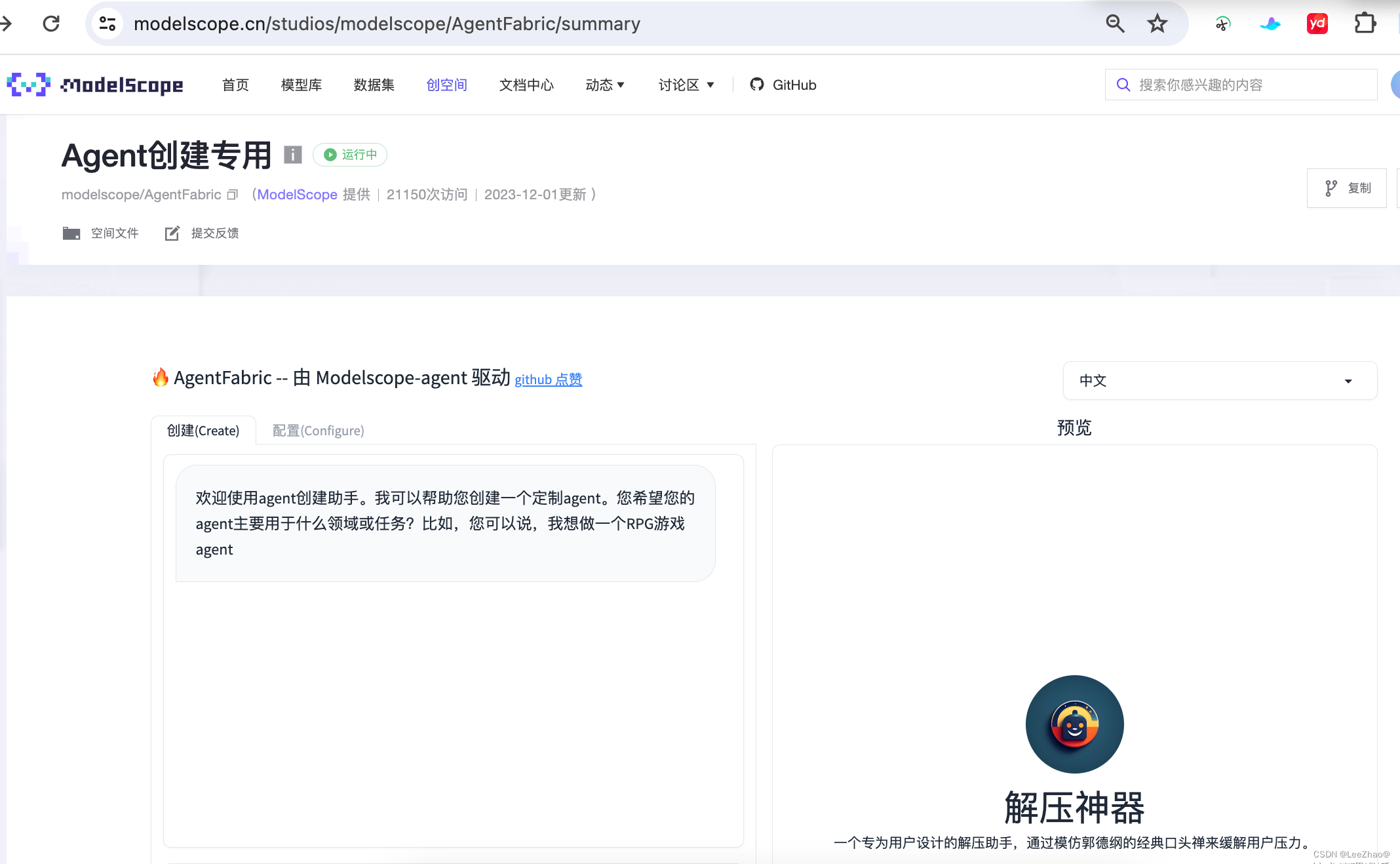Expand the 讨论区 dropdown menu
The width and height of the screenshot is (1400, 864).
(686, 85)
